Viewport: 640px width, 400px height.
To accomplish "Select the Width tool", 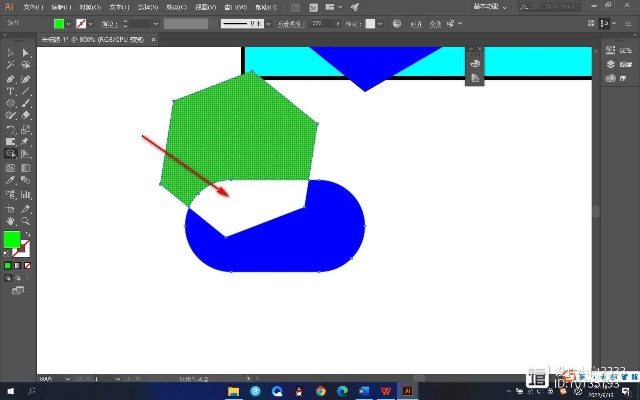I will click(x=10, y=142).
